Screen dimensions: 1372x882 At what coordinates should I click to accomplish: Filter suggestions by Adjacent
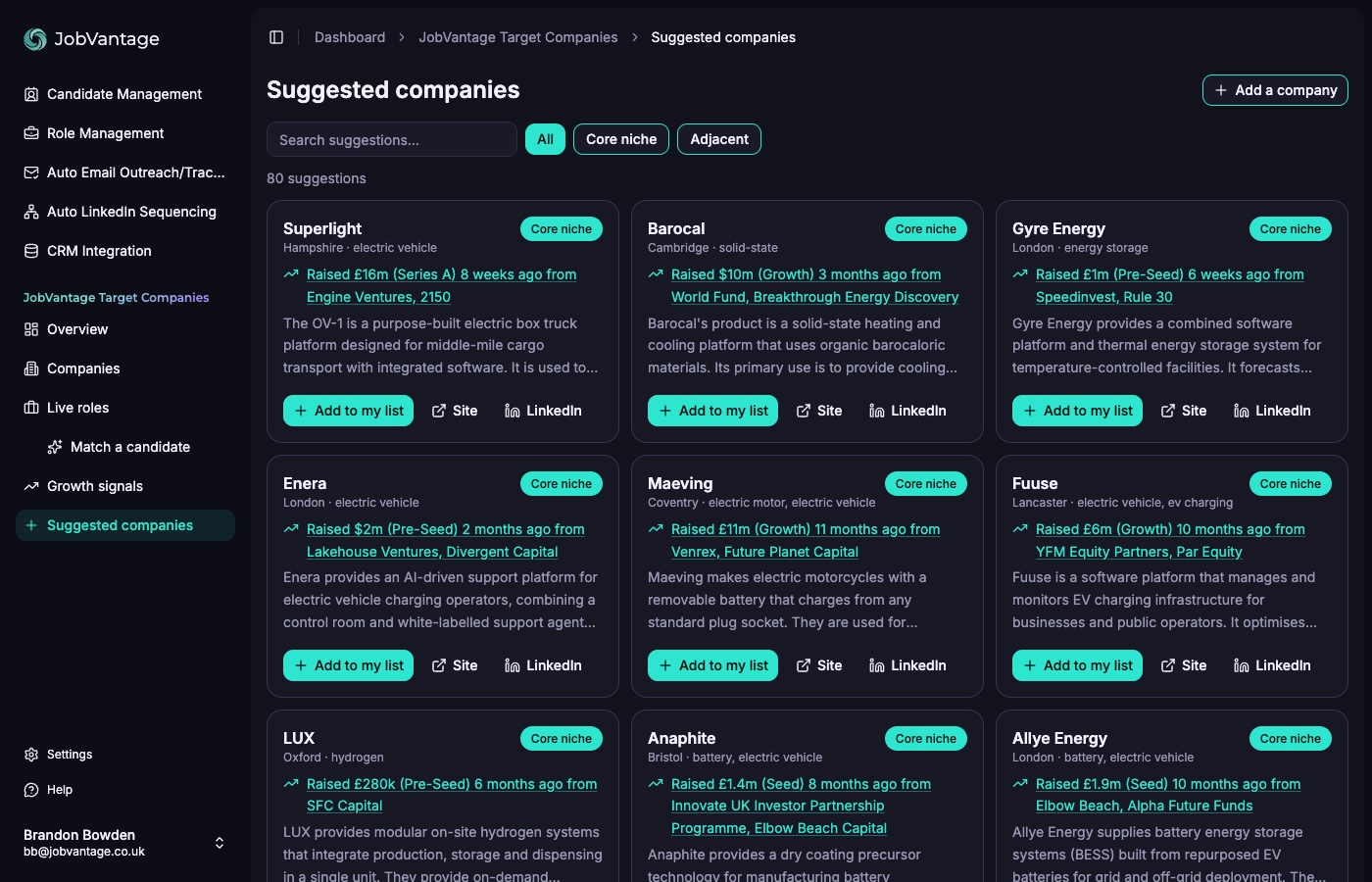click(x=719, y=139)
